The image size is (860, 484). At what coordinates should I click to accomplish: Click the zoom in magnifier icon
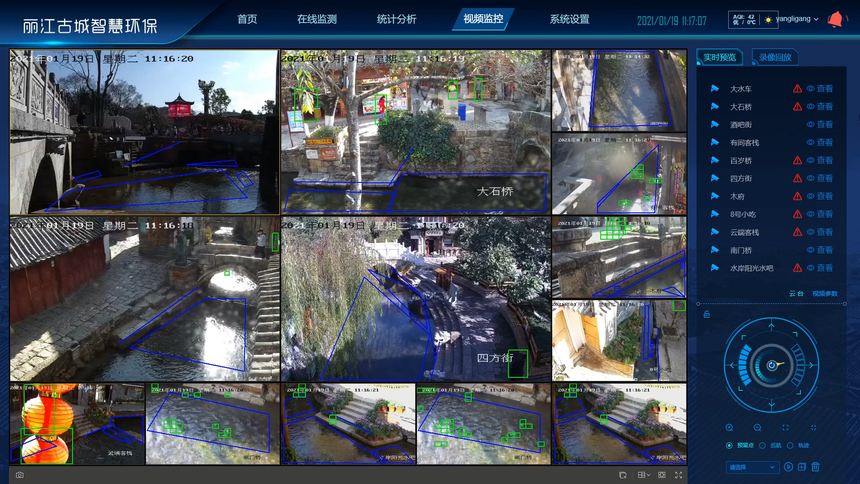(x=729, y=427)
